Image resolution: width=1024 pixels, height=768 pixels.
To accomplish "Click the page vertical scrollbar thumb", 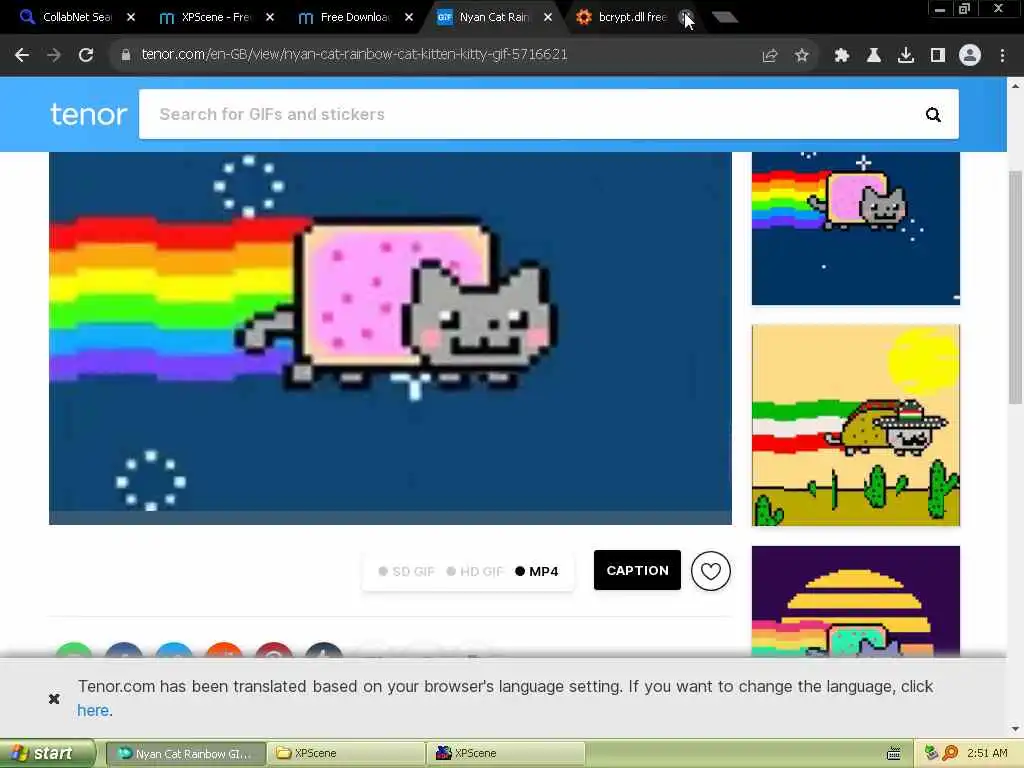I will click(1016, 287).
